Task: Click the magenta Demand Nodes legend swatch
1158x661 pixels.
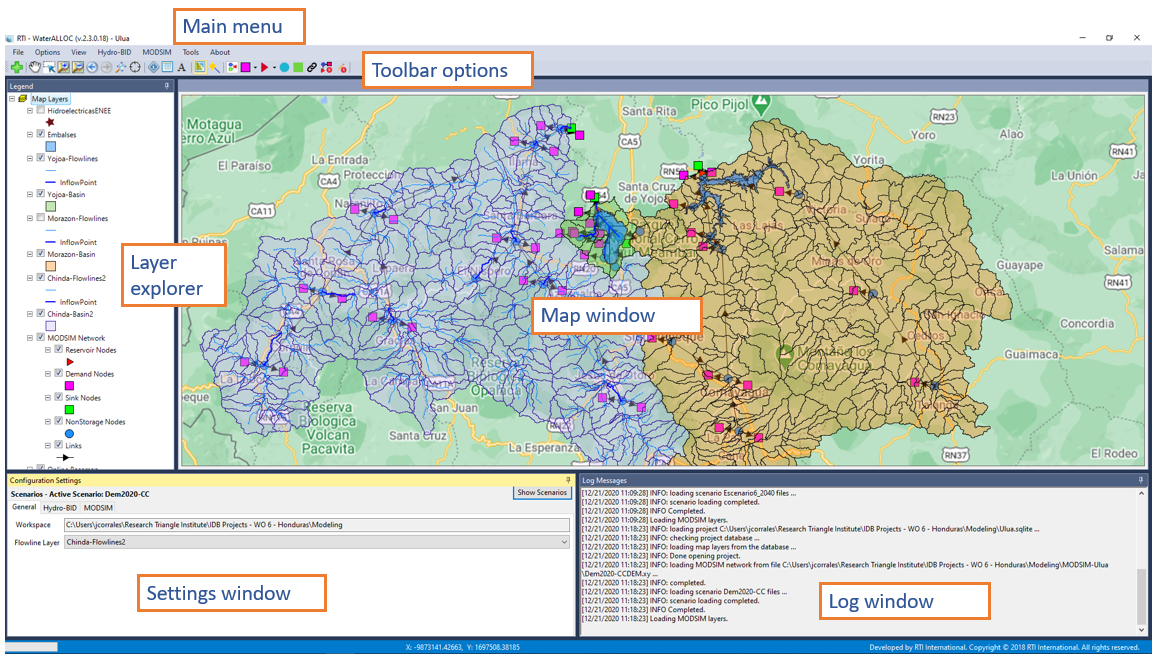Action: click(x=69, y=385)
